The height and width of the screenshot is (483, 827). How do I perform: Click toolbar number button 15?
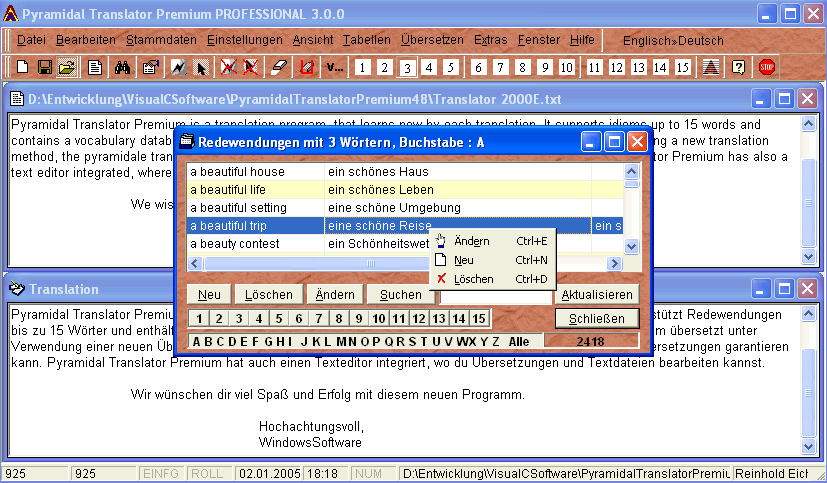(682, 67)
